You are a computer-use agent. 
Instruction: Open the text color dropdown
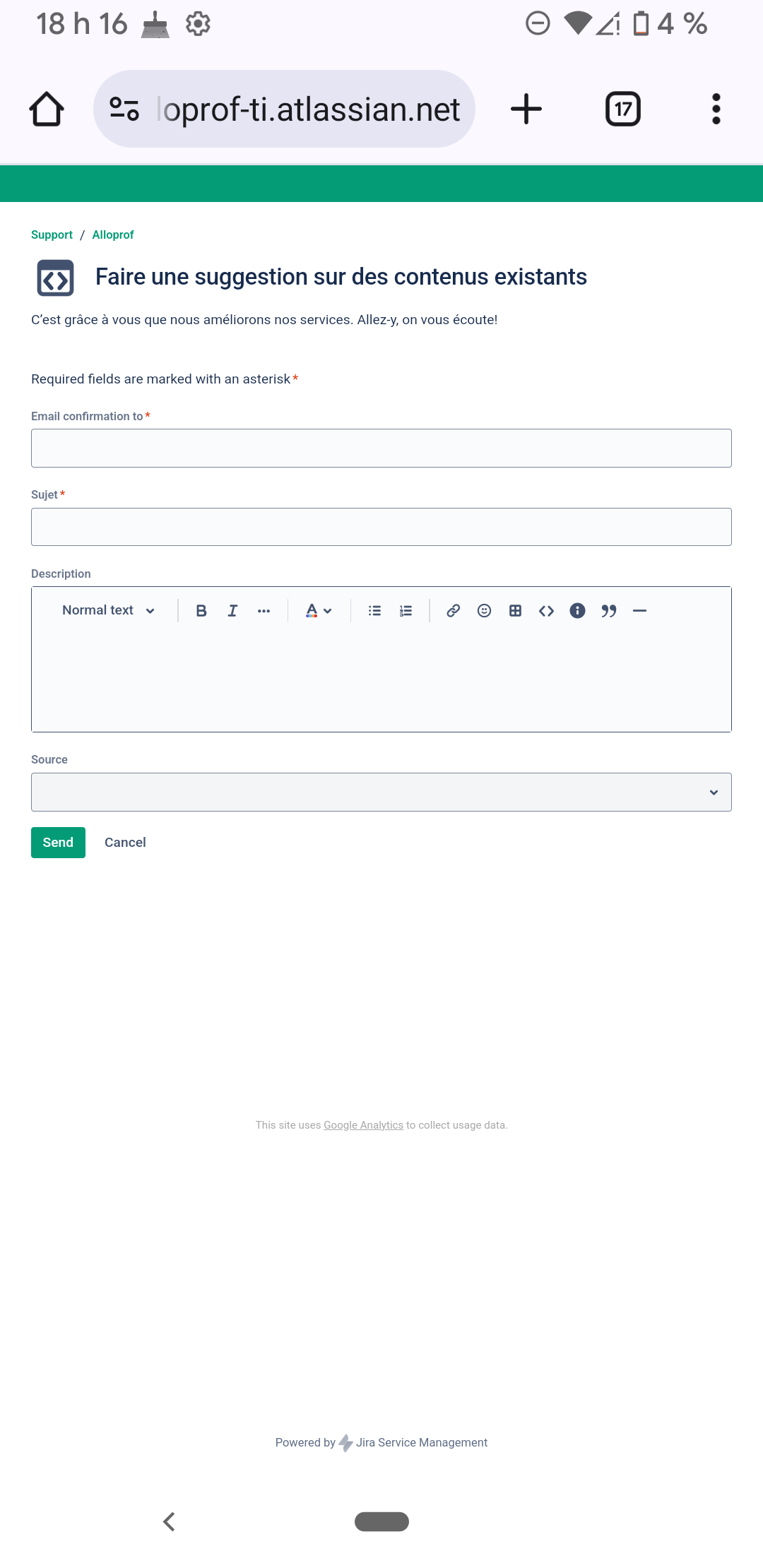319,611
